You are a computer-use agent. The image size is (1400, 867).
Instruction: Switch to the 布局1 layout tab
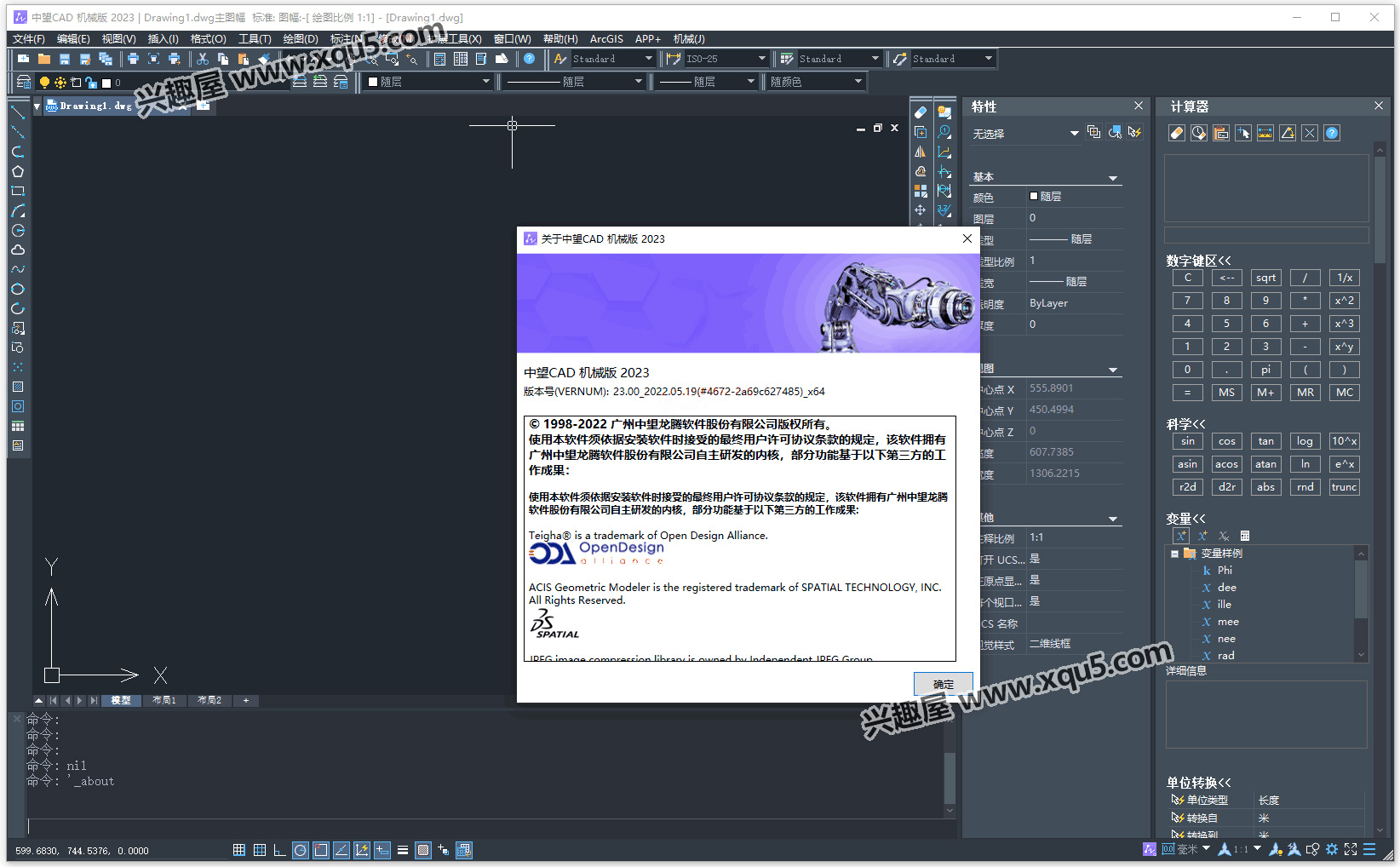pyautogui.click(x=164, y=700)
